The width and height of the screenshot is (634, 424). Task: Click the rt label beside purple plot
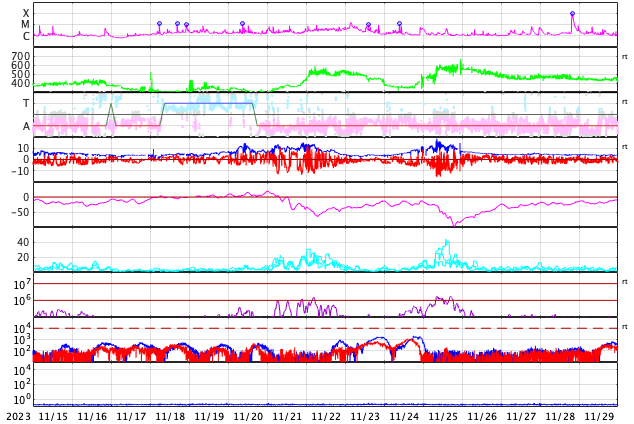pyautogui.click(x=625, y=281)
